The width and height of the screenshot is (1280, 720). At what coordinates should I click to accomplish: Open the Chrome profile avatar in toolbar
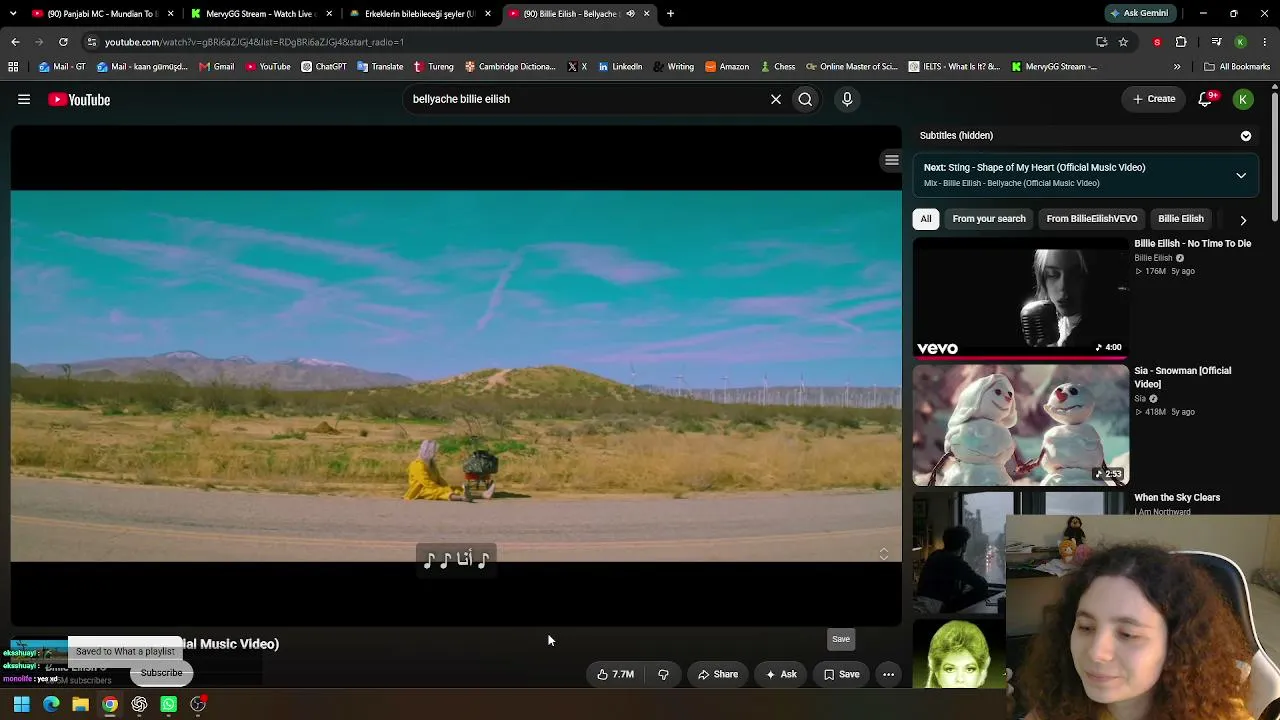coord(1240,42)
